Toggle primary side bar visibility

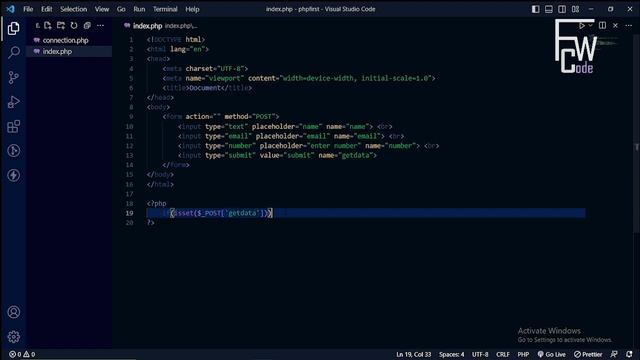coord(536,9)
